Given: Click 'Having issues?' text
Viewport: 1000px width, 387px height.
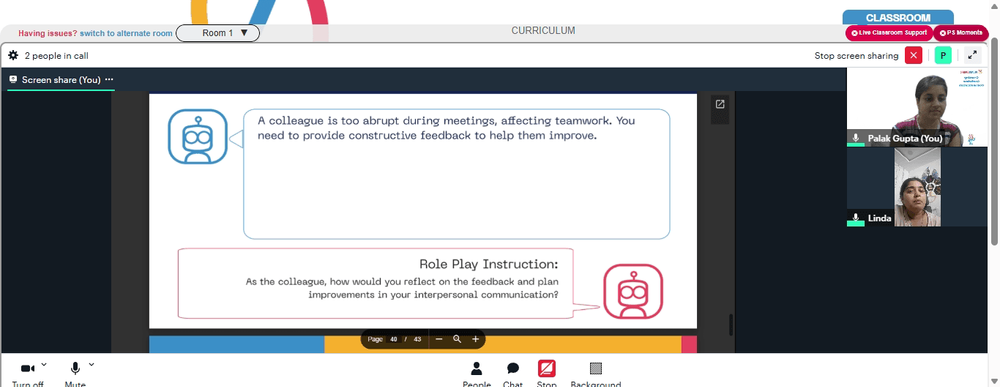Looking at the screenshot, I should [48, 33].
